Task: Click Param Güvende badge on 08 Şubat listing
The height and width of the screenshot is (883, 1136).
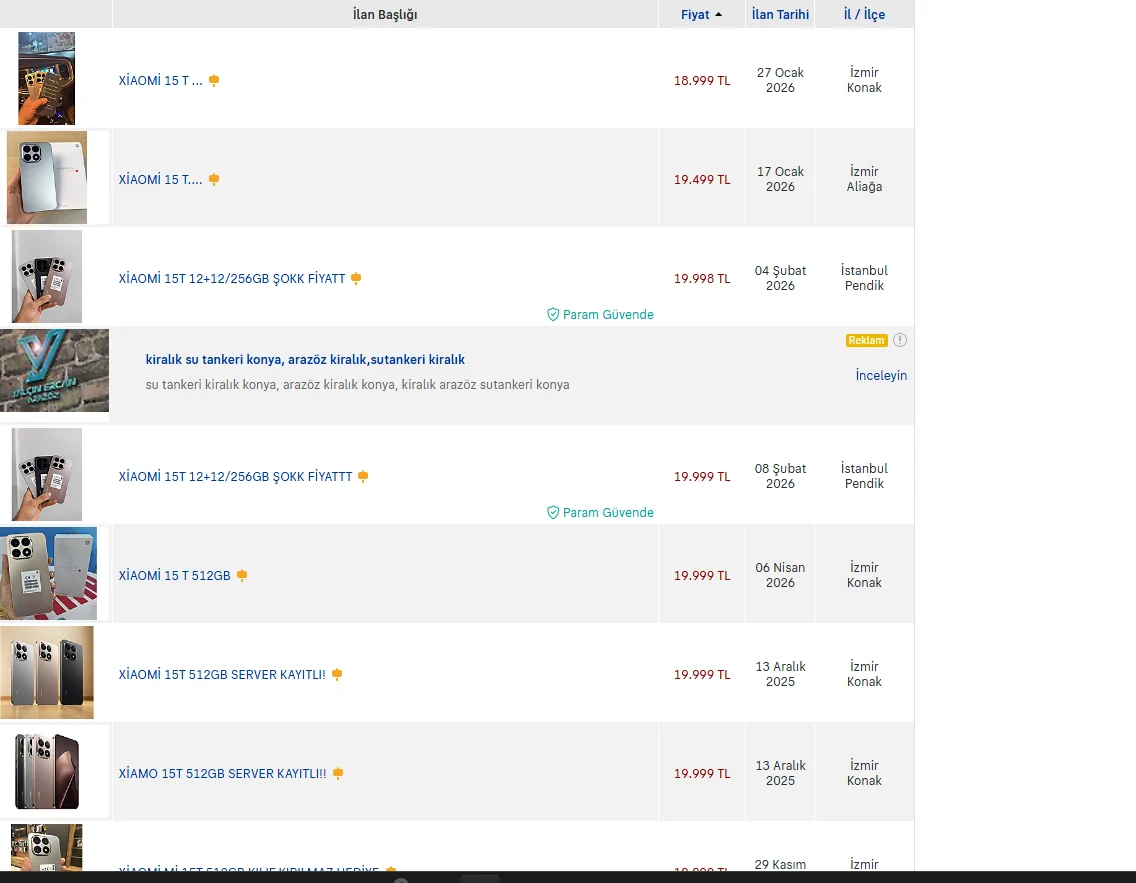Action: coord(600,512)
